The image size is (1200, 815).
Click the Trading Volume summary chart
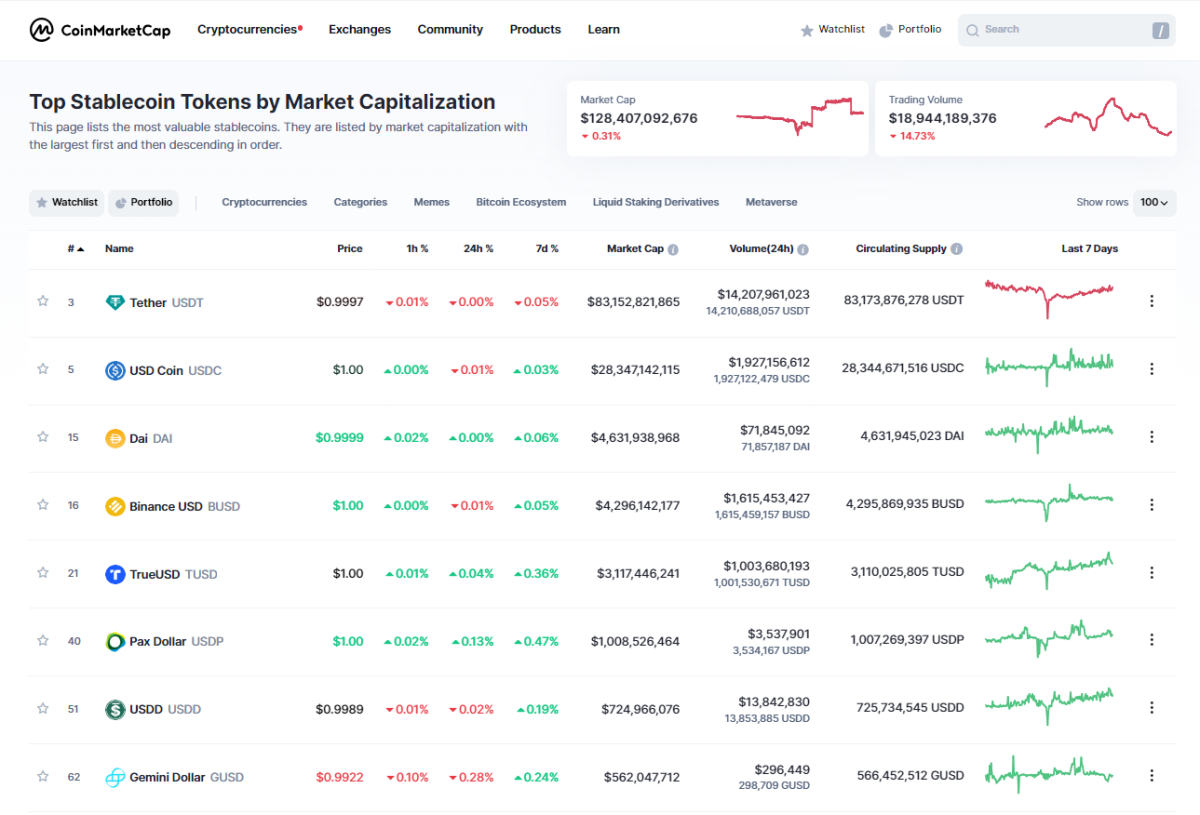point(1108,116)
